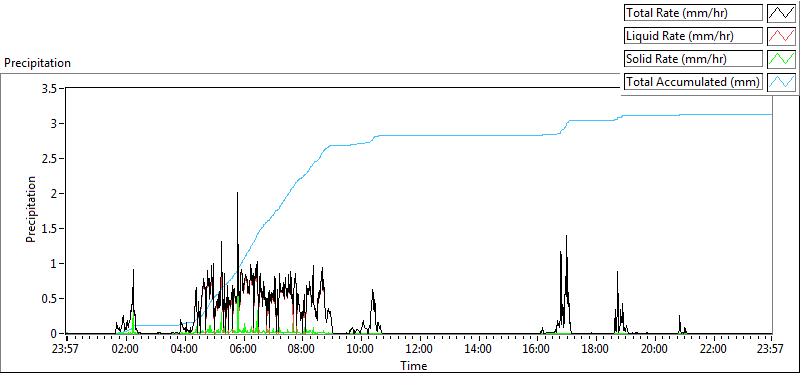The image size is (800, 373).
Task: Click the Liquid Rate red line swatch
Action: pyautogui.click(x=781, y=36)
